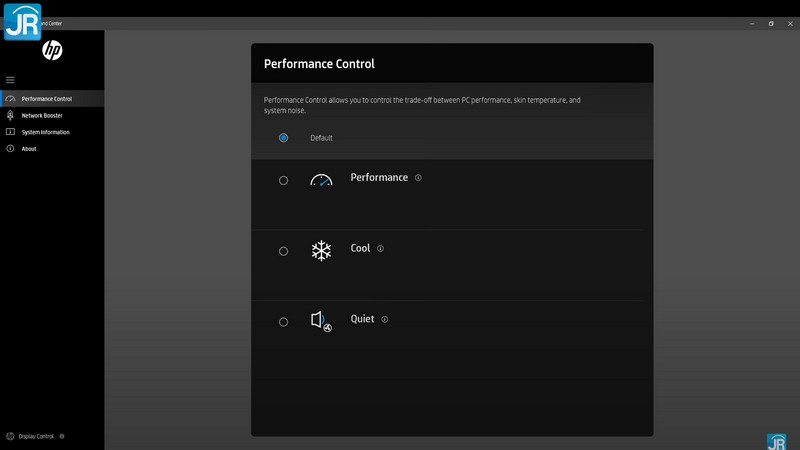
Task: Click the Default option label
Action: pos(321,138)
